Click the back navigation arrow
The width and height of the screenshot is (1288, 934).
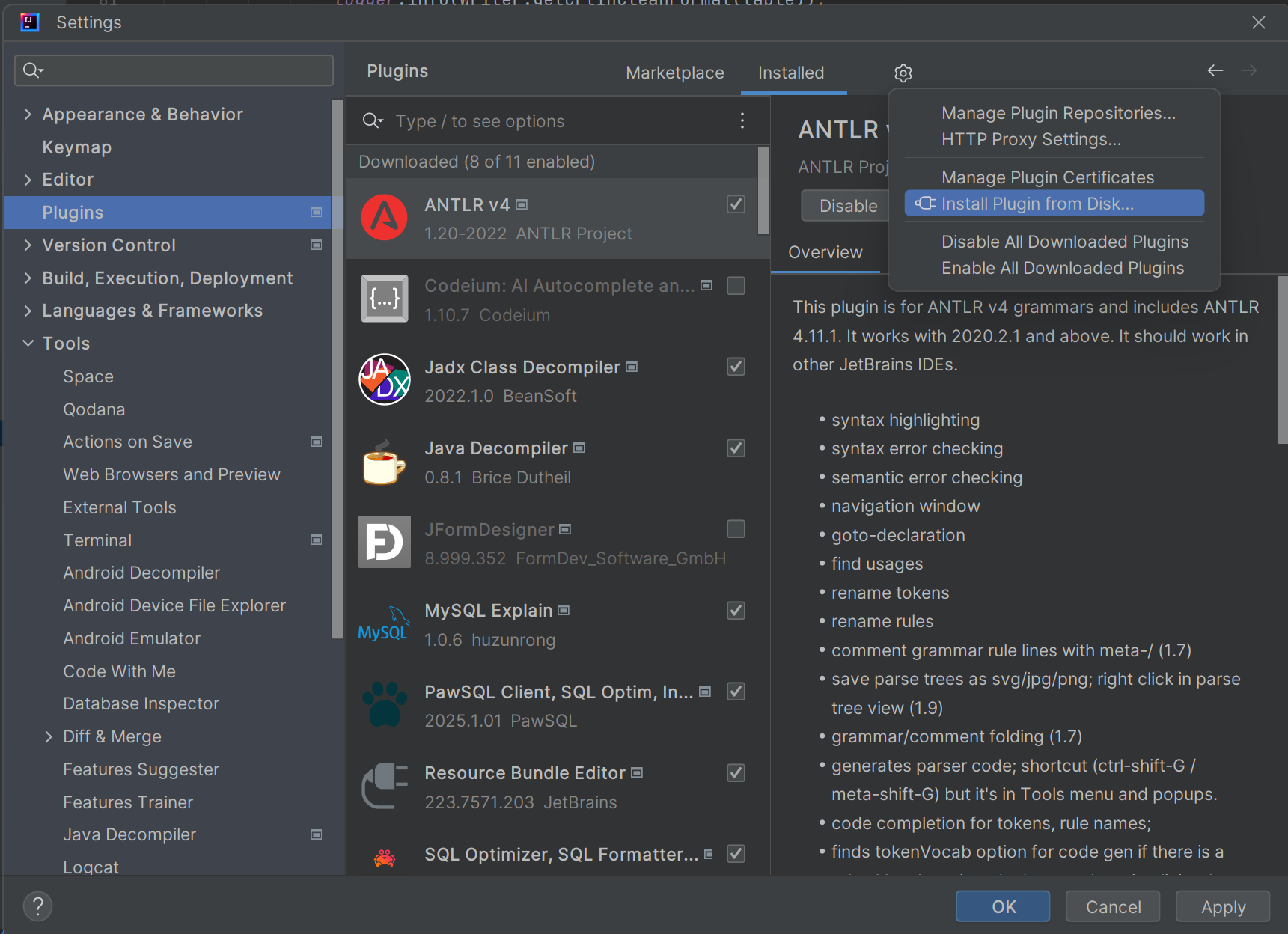[x=1215, y=70]
